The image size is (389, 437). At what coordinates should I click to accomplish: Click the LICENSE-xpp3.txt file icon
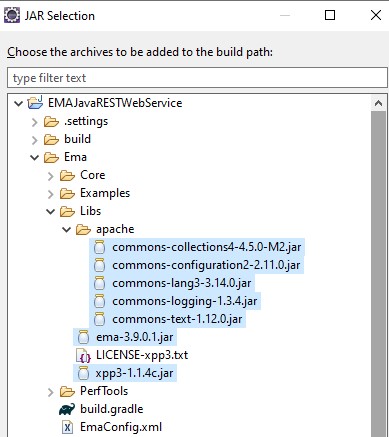(x=83, y=355)
